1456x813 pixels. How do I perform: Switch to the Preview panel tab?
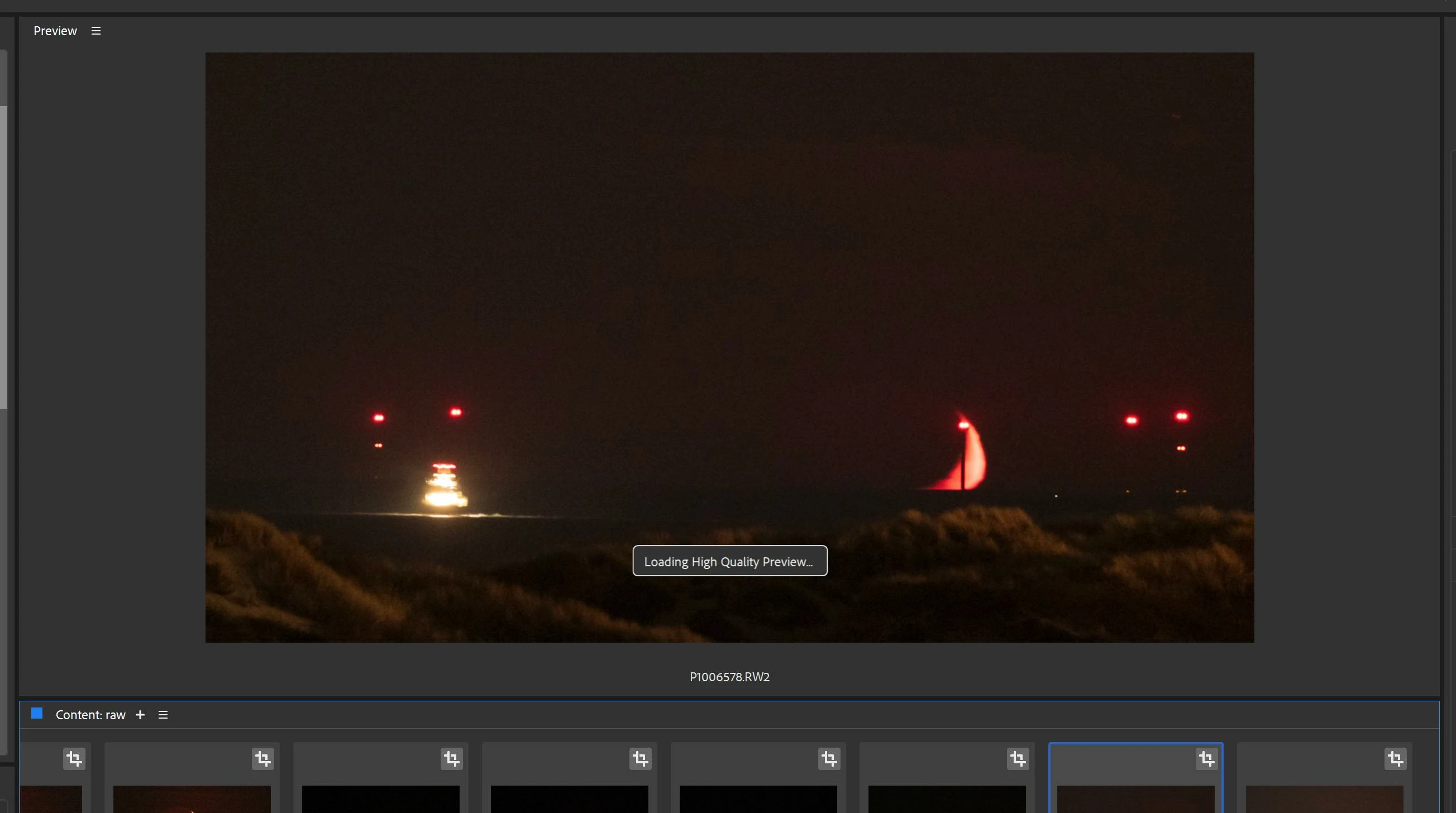55,31
